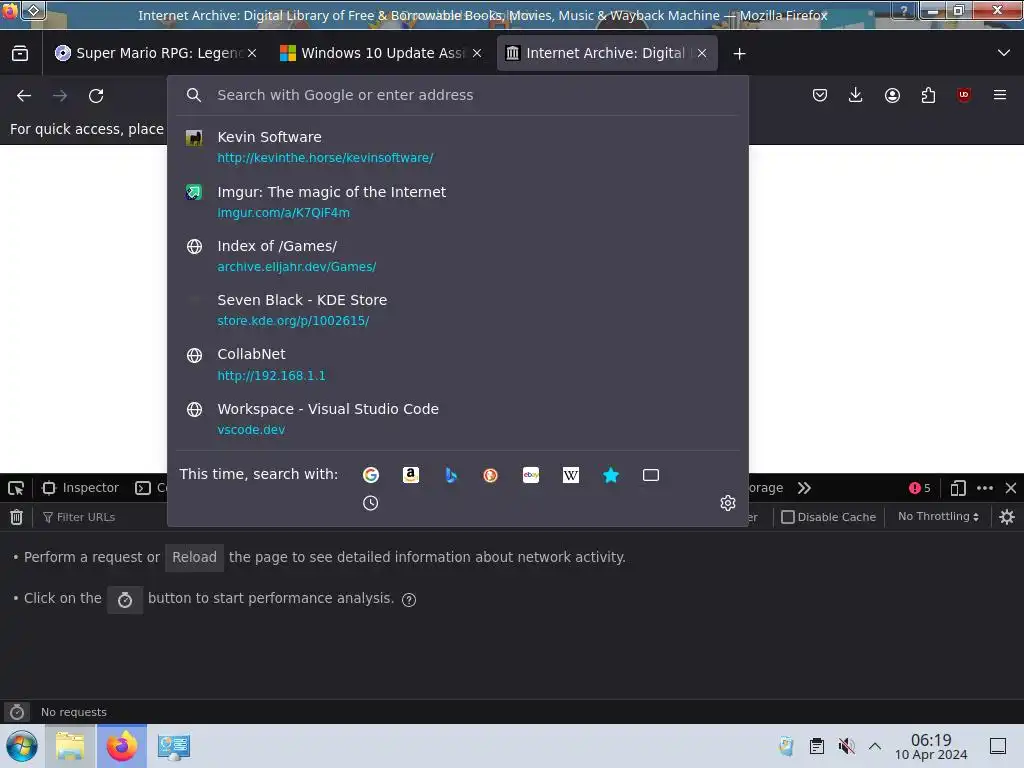Screen dimensions: 1024x768
Task: Search this time with Wikipedia icon
Action: [x=571, y=475]
